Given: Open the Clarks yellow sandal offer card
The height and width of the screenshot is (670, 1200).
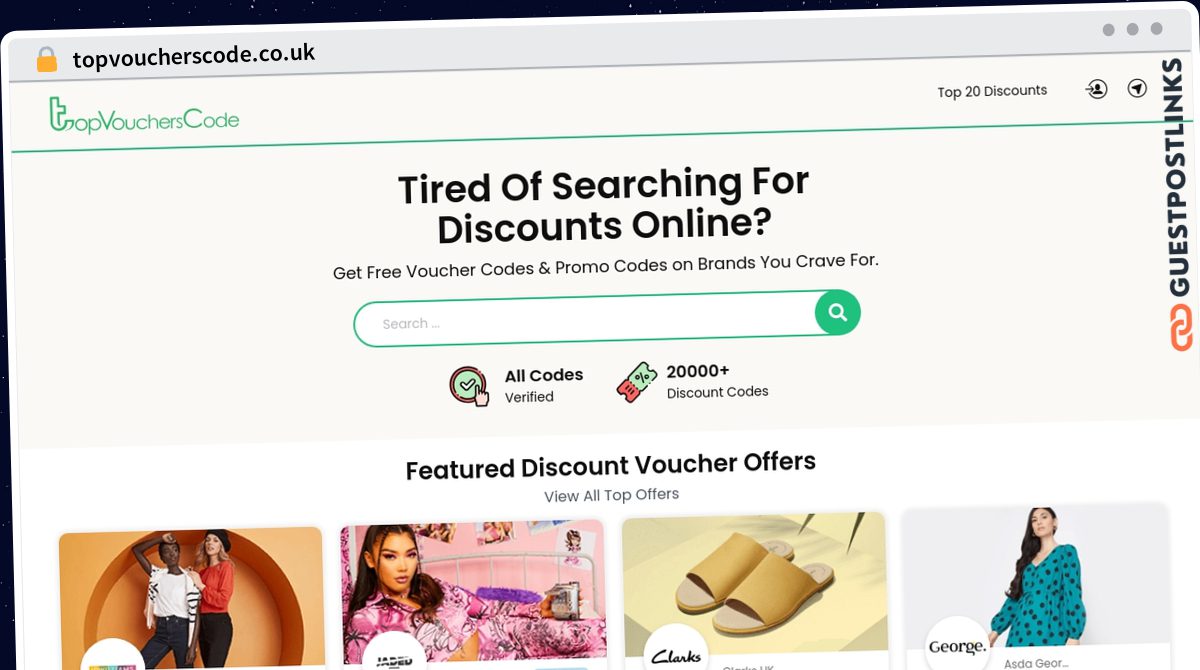Looking at the screenshot, I should pos(755,590).
